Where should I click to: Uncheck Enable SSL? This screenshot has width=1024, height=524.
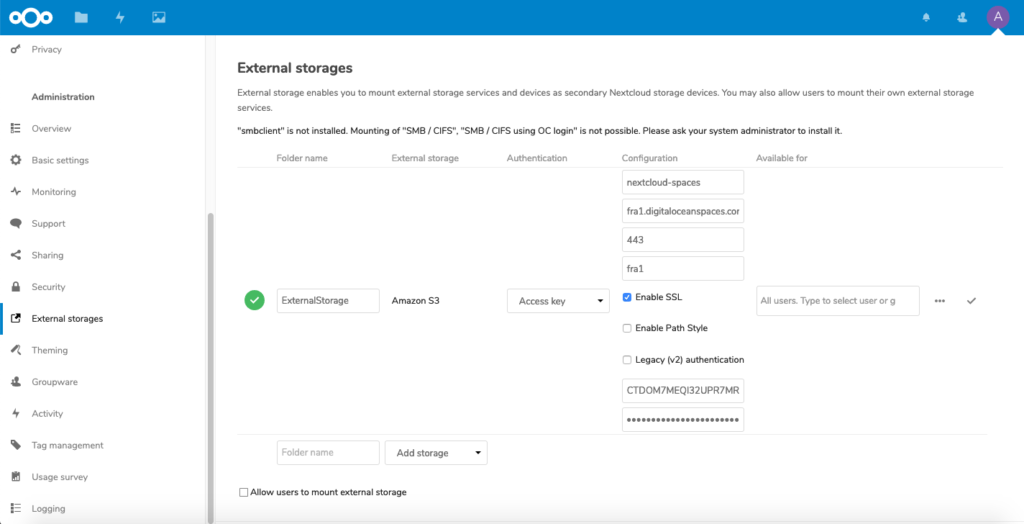coord(627,297)
